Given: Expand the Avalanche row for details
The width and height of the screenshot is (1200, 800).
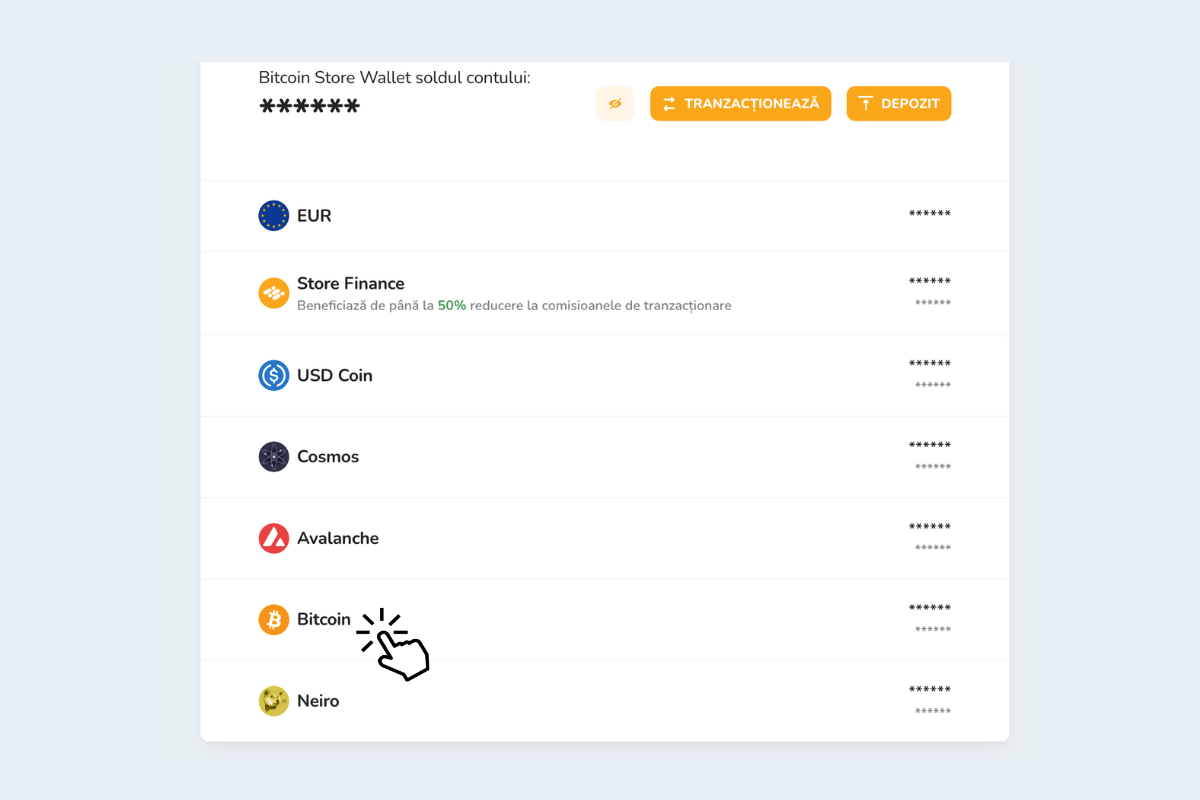Looking at the screenshot, I should [x=600, y=538].
